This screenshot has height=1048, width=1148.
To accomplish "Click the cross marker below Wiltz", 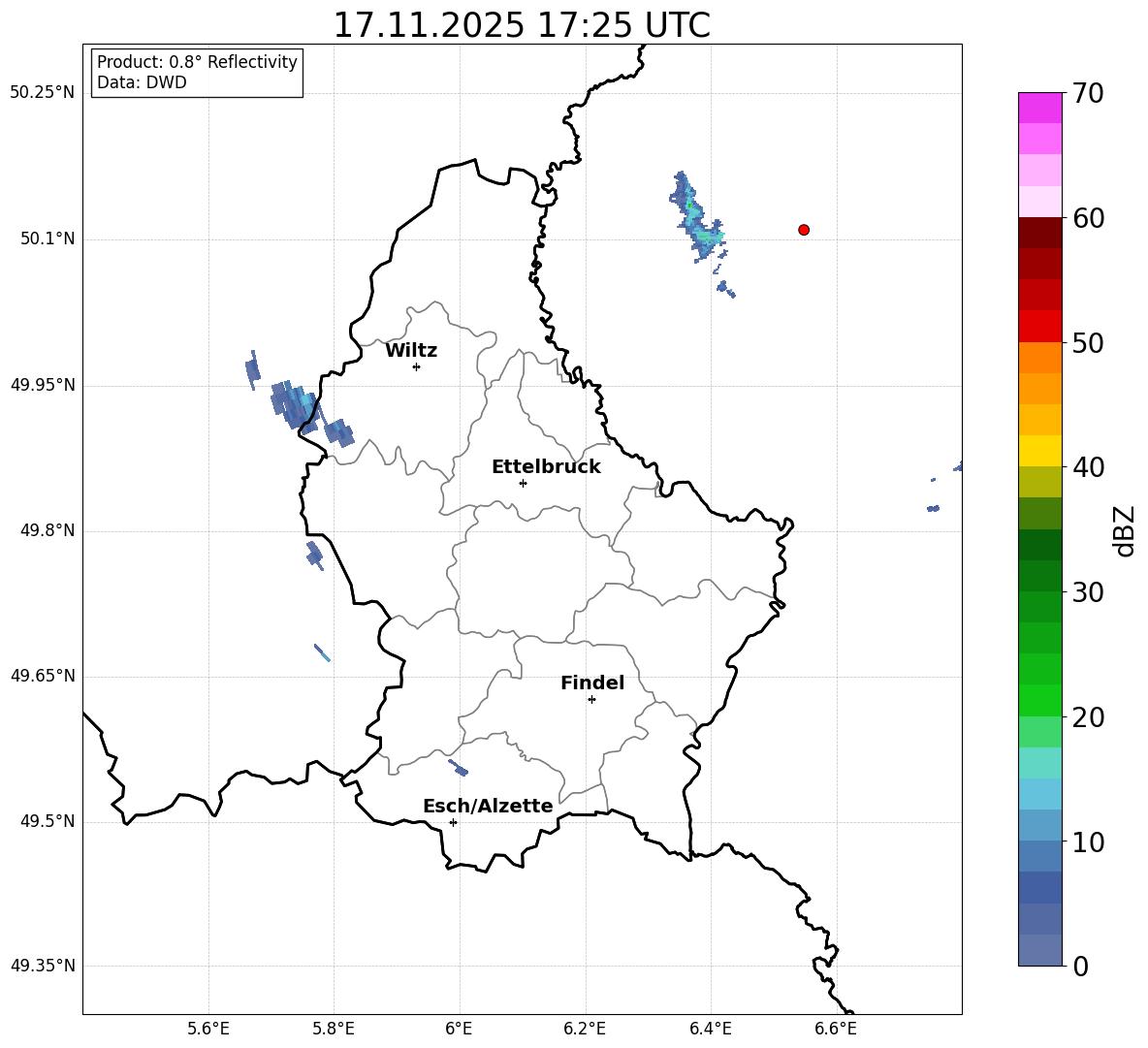I will [417, 366].
